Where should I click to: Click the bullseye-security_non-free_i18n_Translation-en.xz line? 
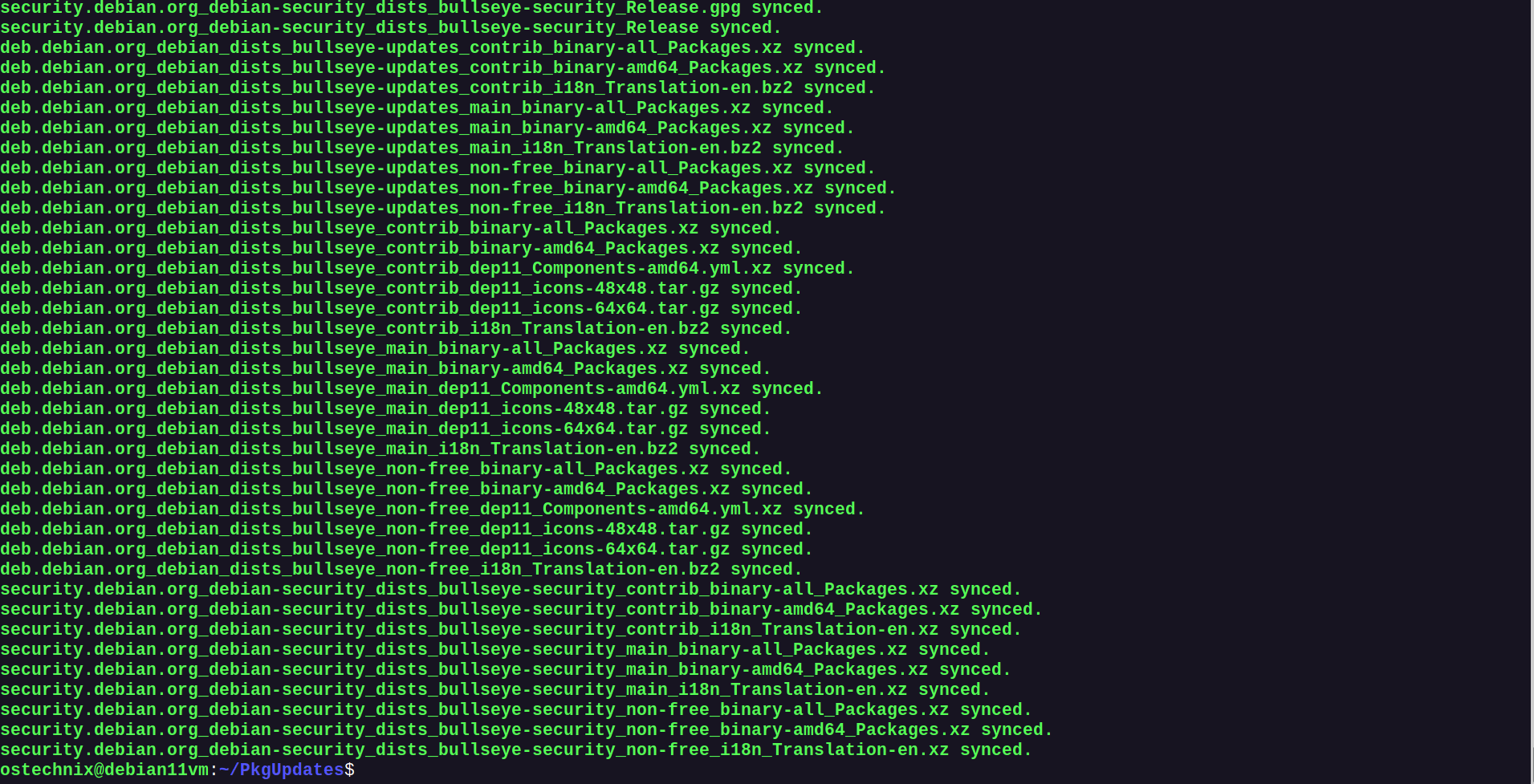tap(516, 750)
